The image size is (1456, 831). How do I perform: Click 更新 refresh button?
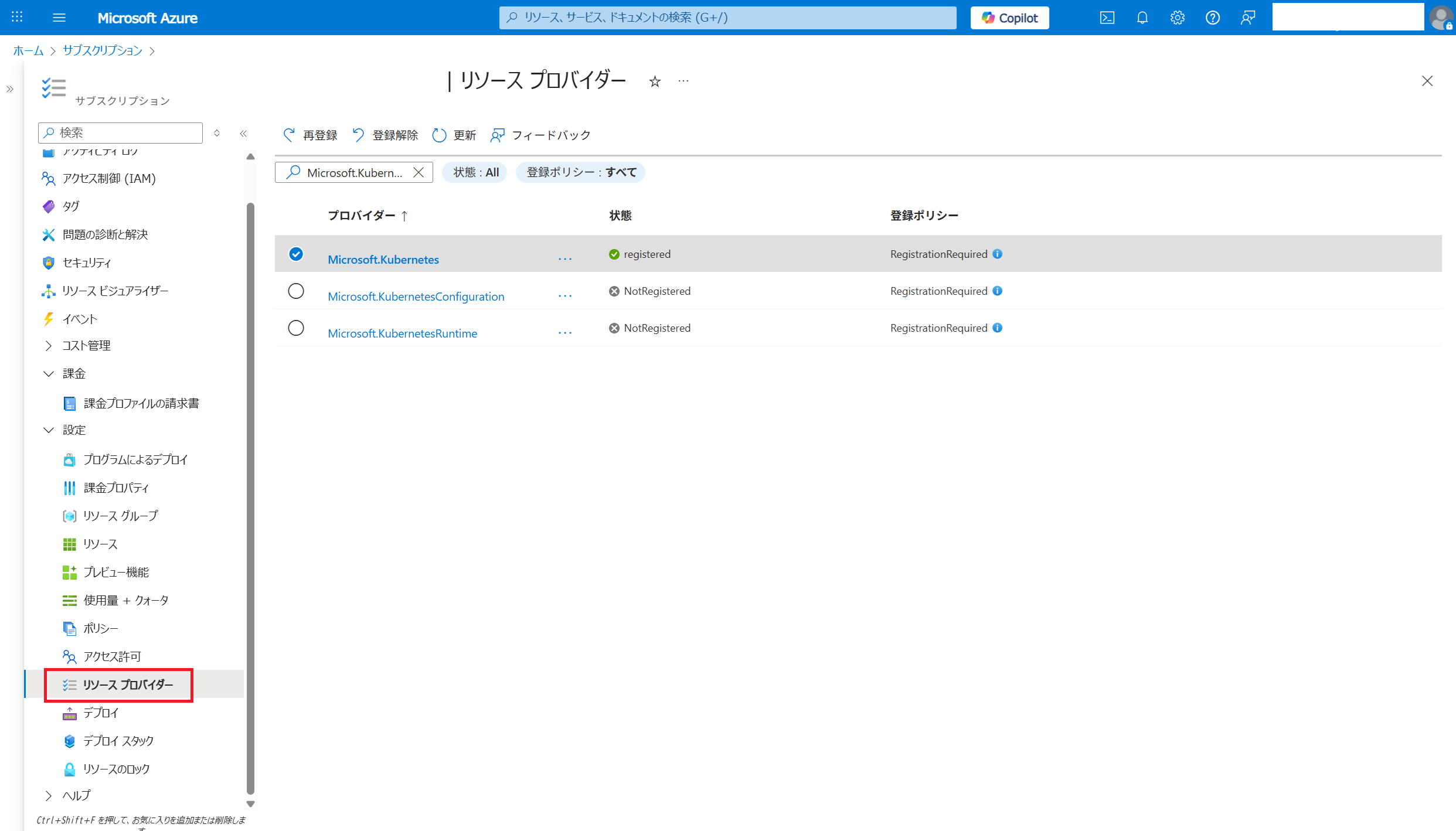(454, 135)
